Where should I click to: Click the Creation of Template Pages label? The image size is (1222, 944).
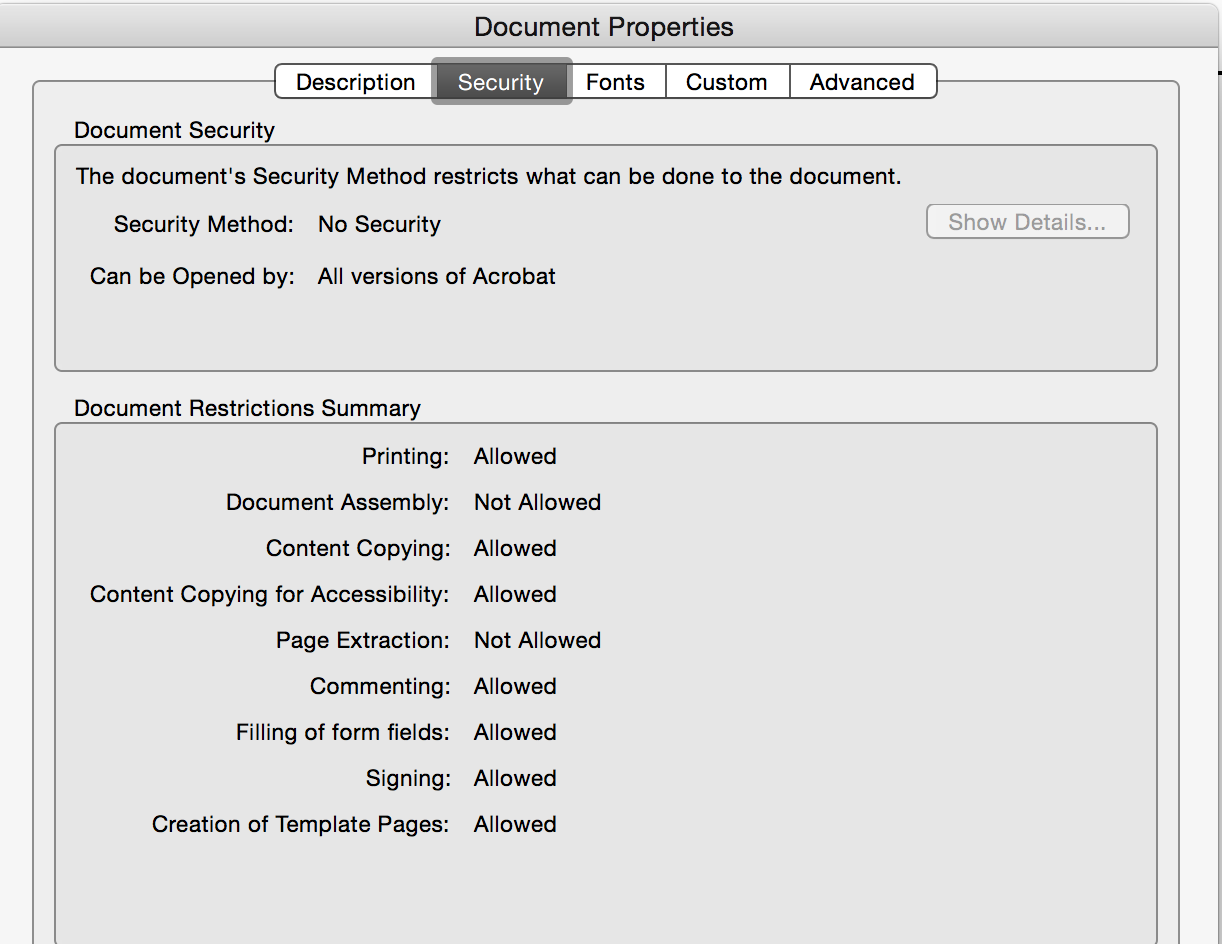click(300, 824)
